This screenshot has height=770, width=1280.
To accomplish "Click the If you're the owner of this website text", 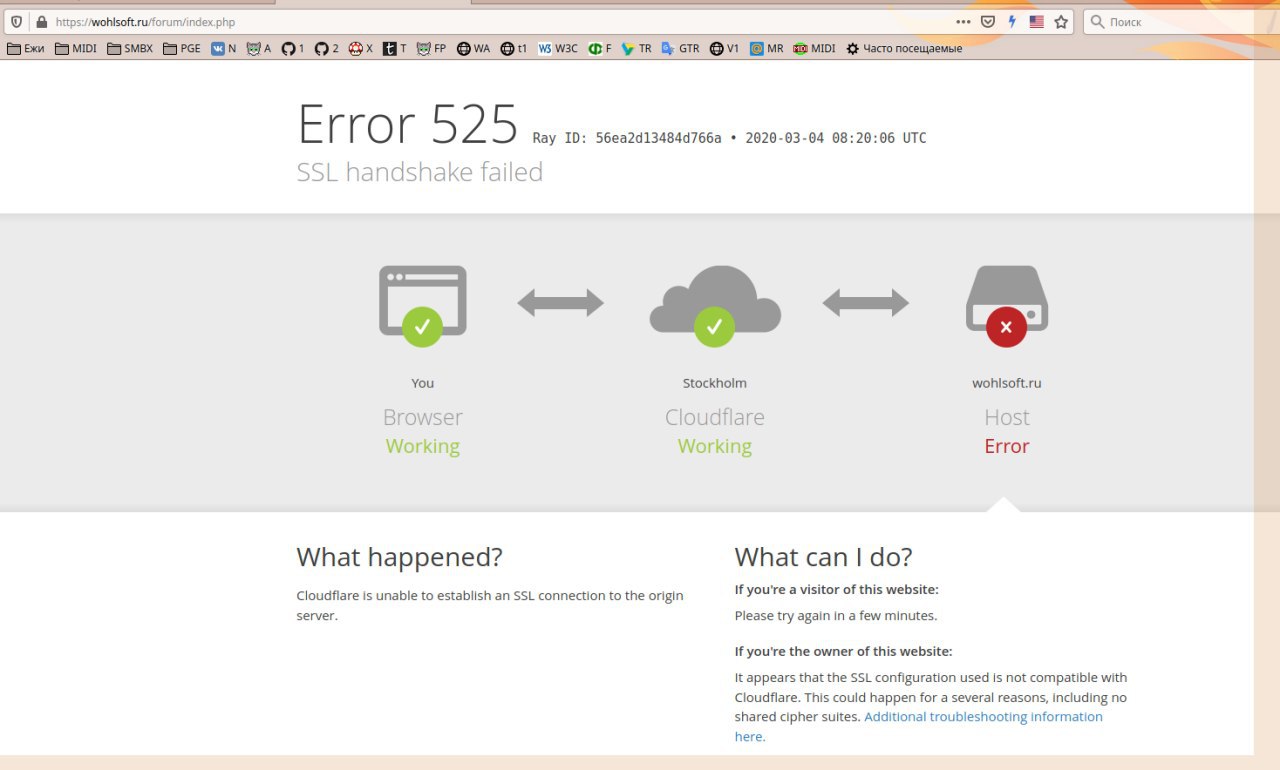I will [844, 651].
